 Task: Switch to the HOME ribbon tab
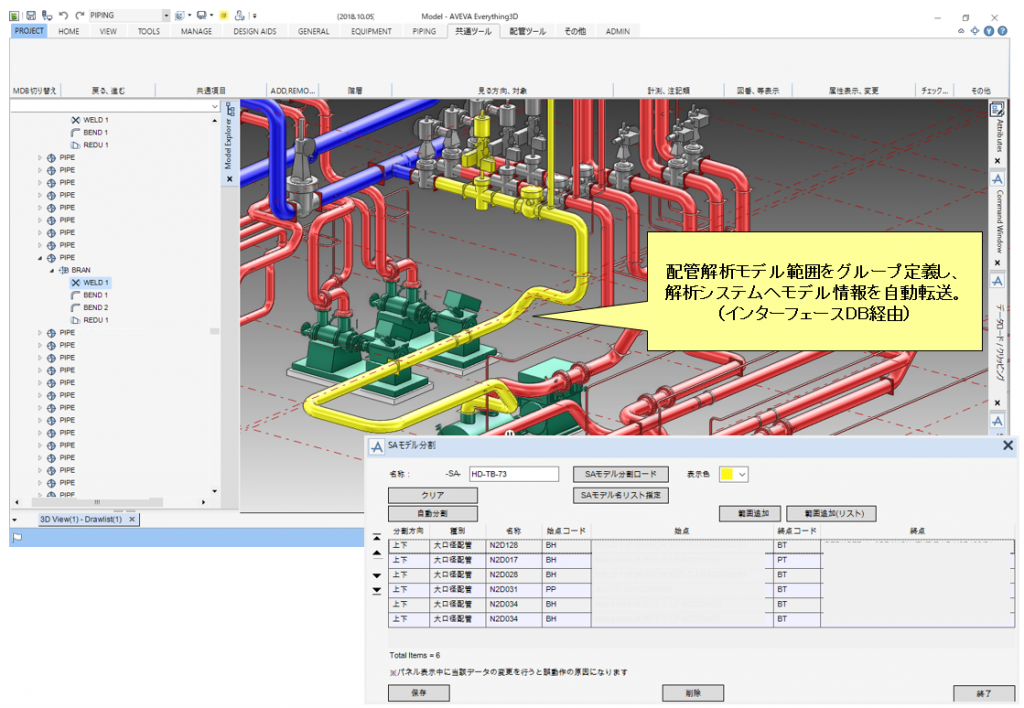(69, 31)
